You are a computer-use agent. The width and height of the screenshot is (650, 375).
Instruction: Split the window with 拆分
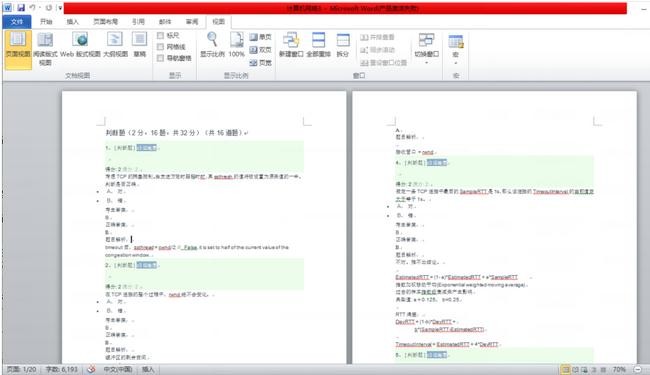(342, 45)
